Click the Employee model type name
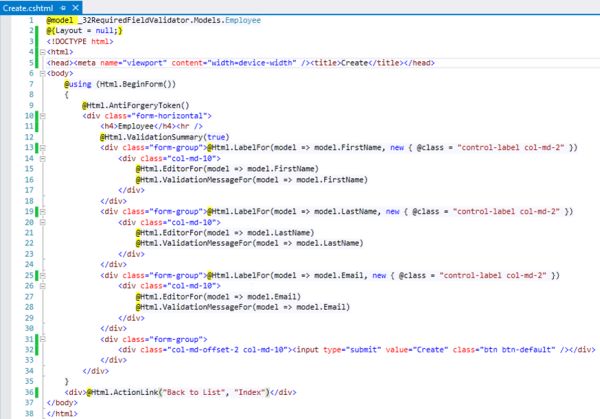This screenshot has width=600, height=419. (243, 20)
